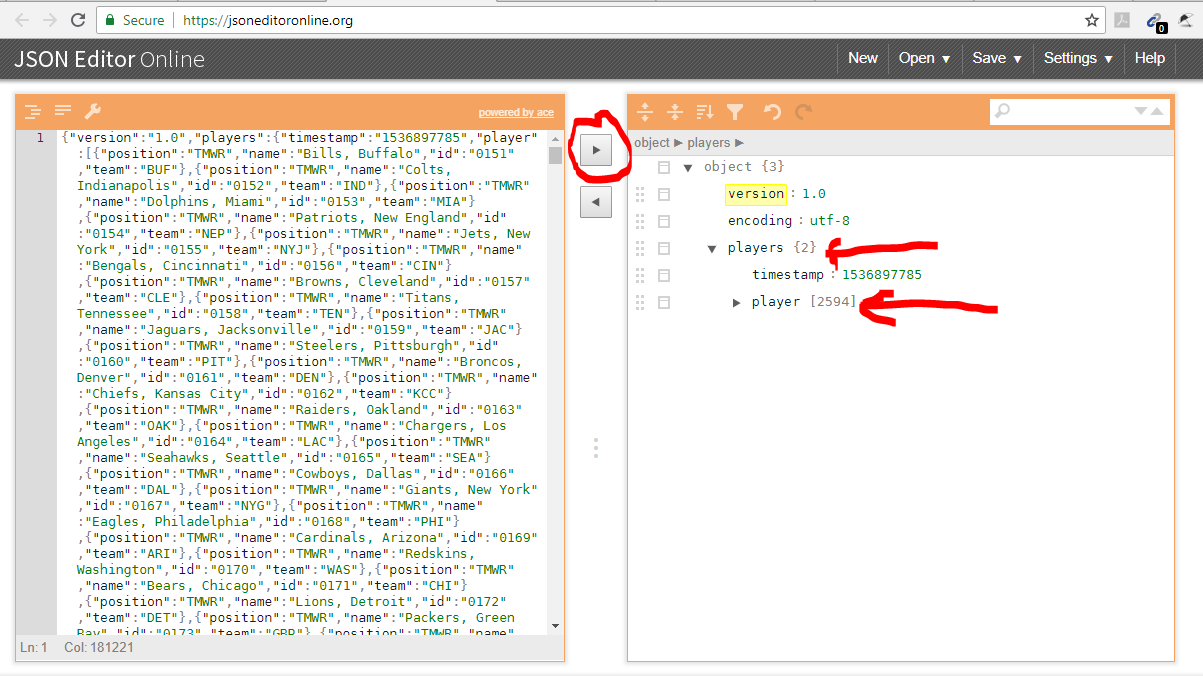Screen dimensions: 1203x676
Task: Check the selection box beside players field
Action: pyautogui.click(x=665, y=247)
